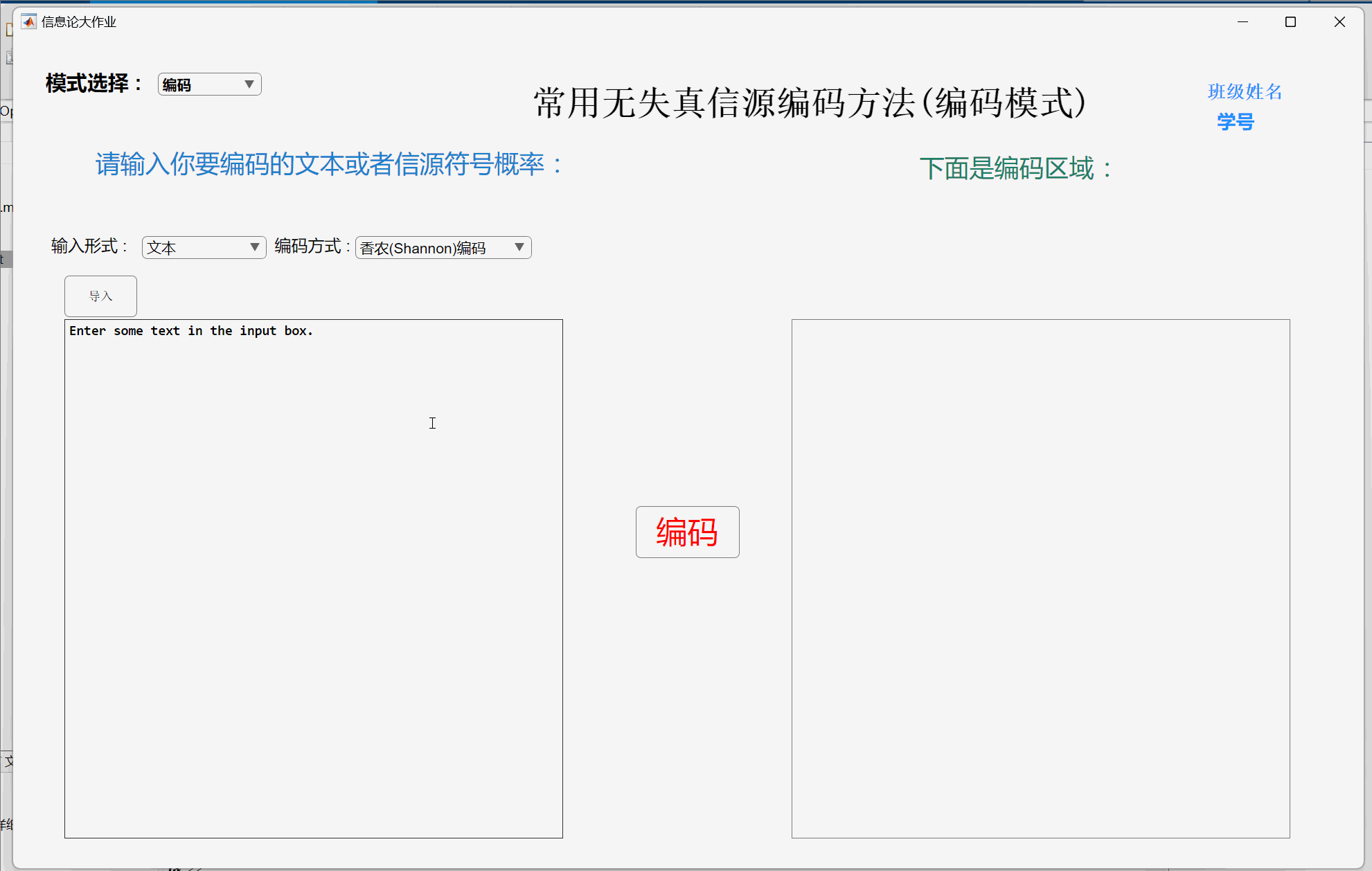Click inside the input text box
This screenshot has height=871, width=1372.
pyautogui.click(x=313, y=578)
